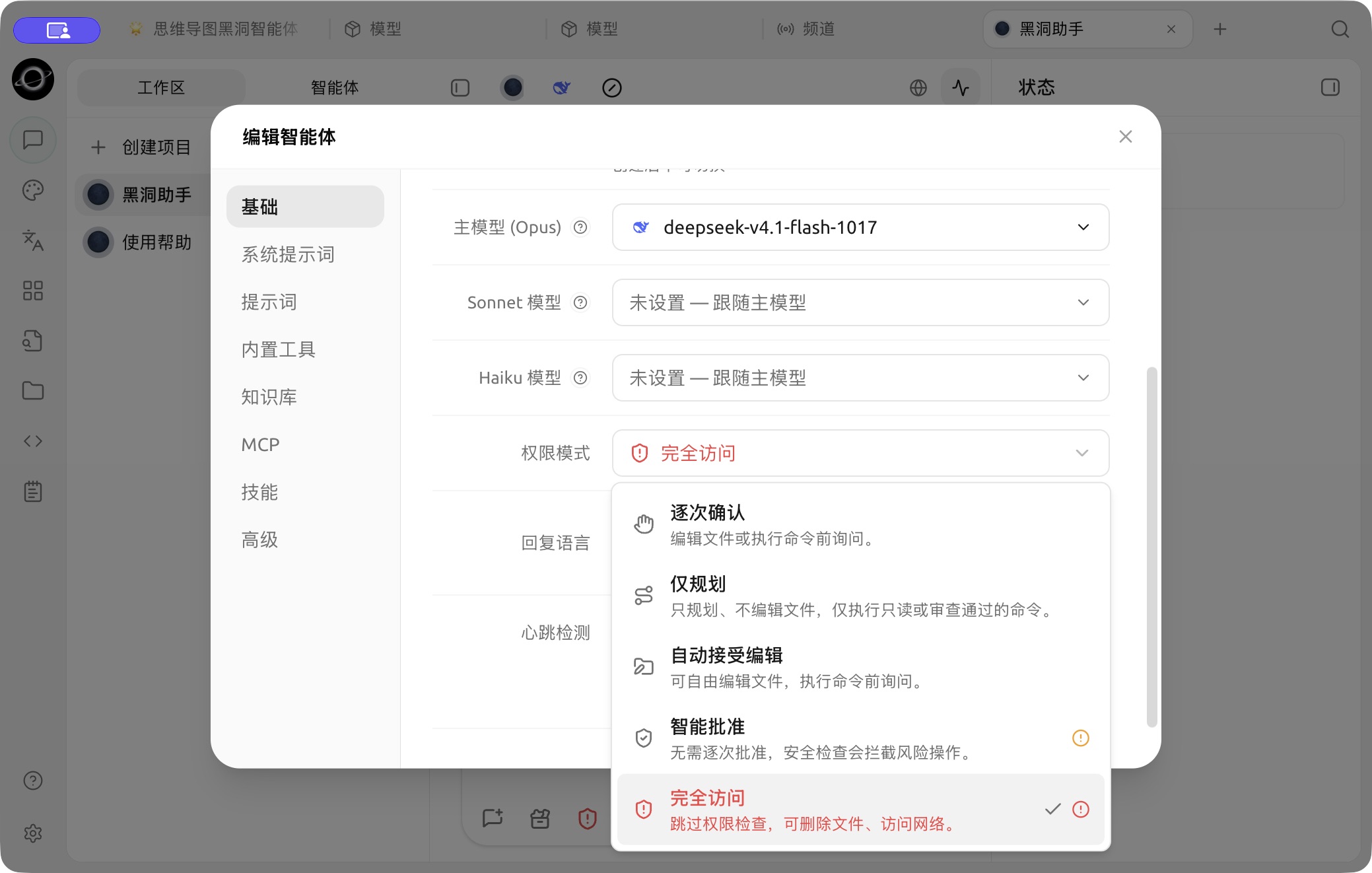Open the Haiku 模型 dropdown

coord(861,378)
